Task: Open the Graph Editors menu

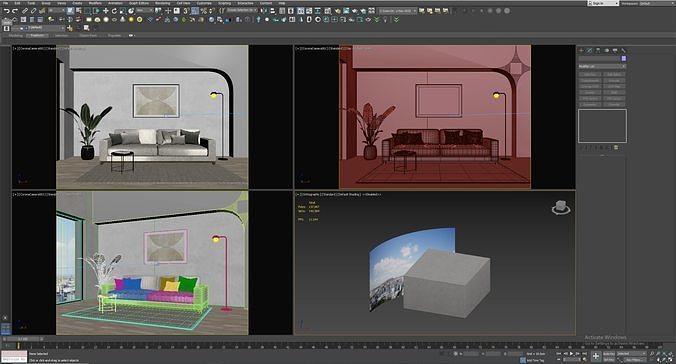Action: (x=139, y=3)
